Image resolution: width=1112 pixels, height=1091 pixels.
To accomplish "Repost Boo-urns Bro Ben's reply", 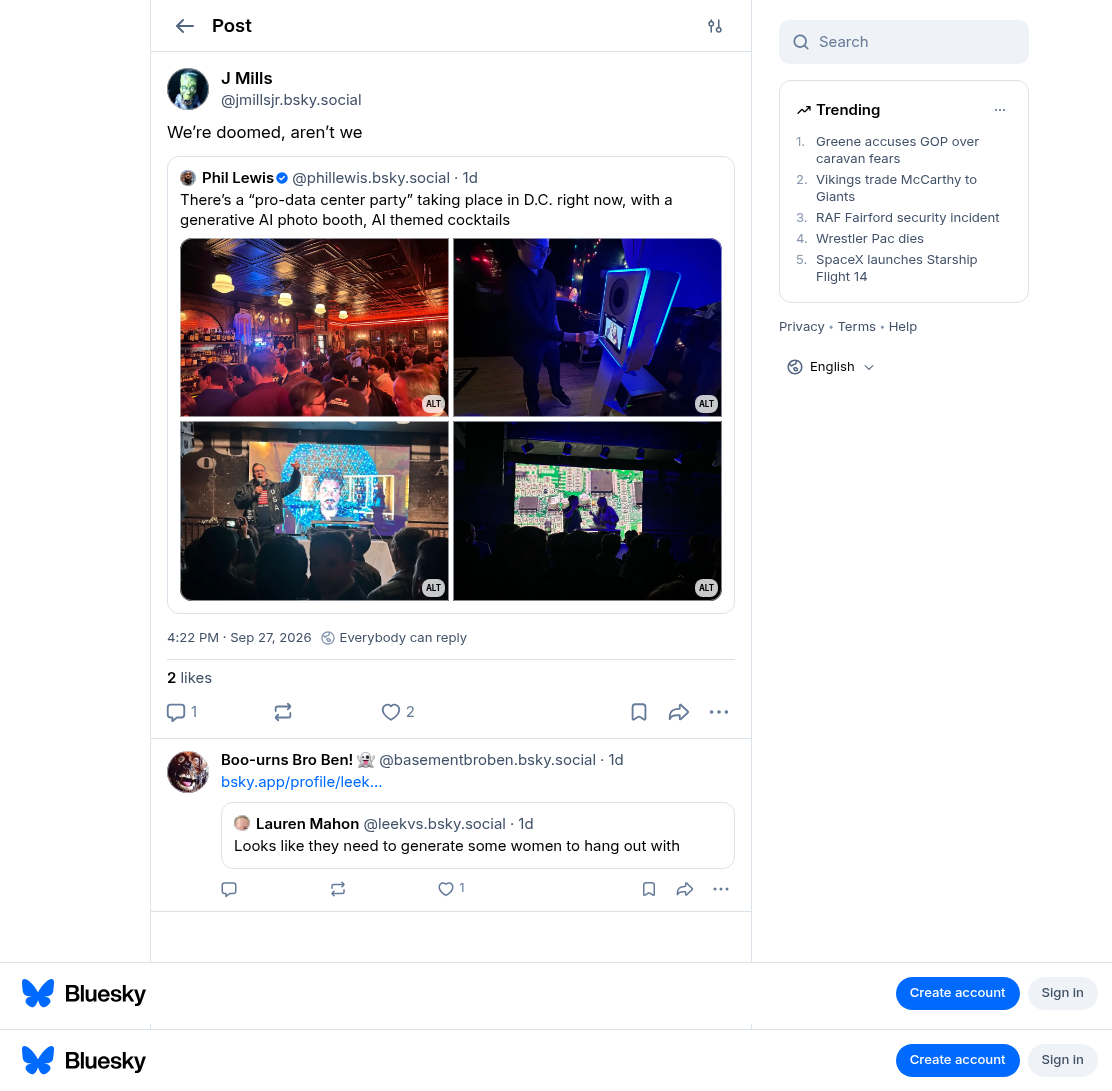I will (338, 889).
